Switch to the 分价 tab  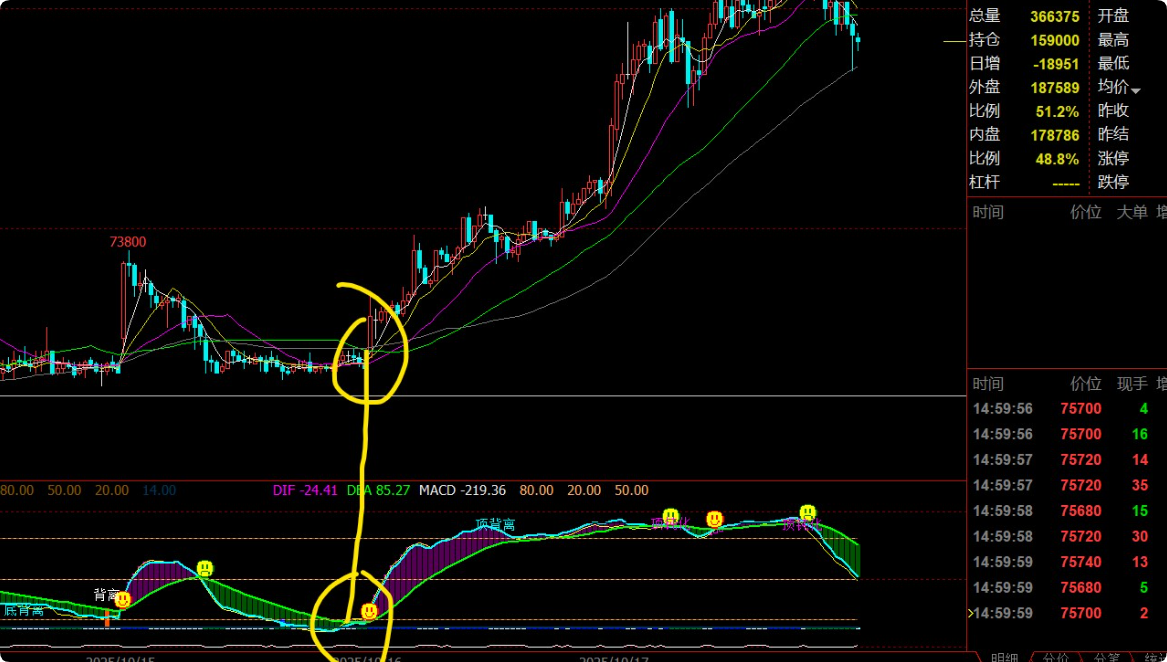tap(1056, 657)
